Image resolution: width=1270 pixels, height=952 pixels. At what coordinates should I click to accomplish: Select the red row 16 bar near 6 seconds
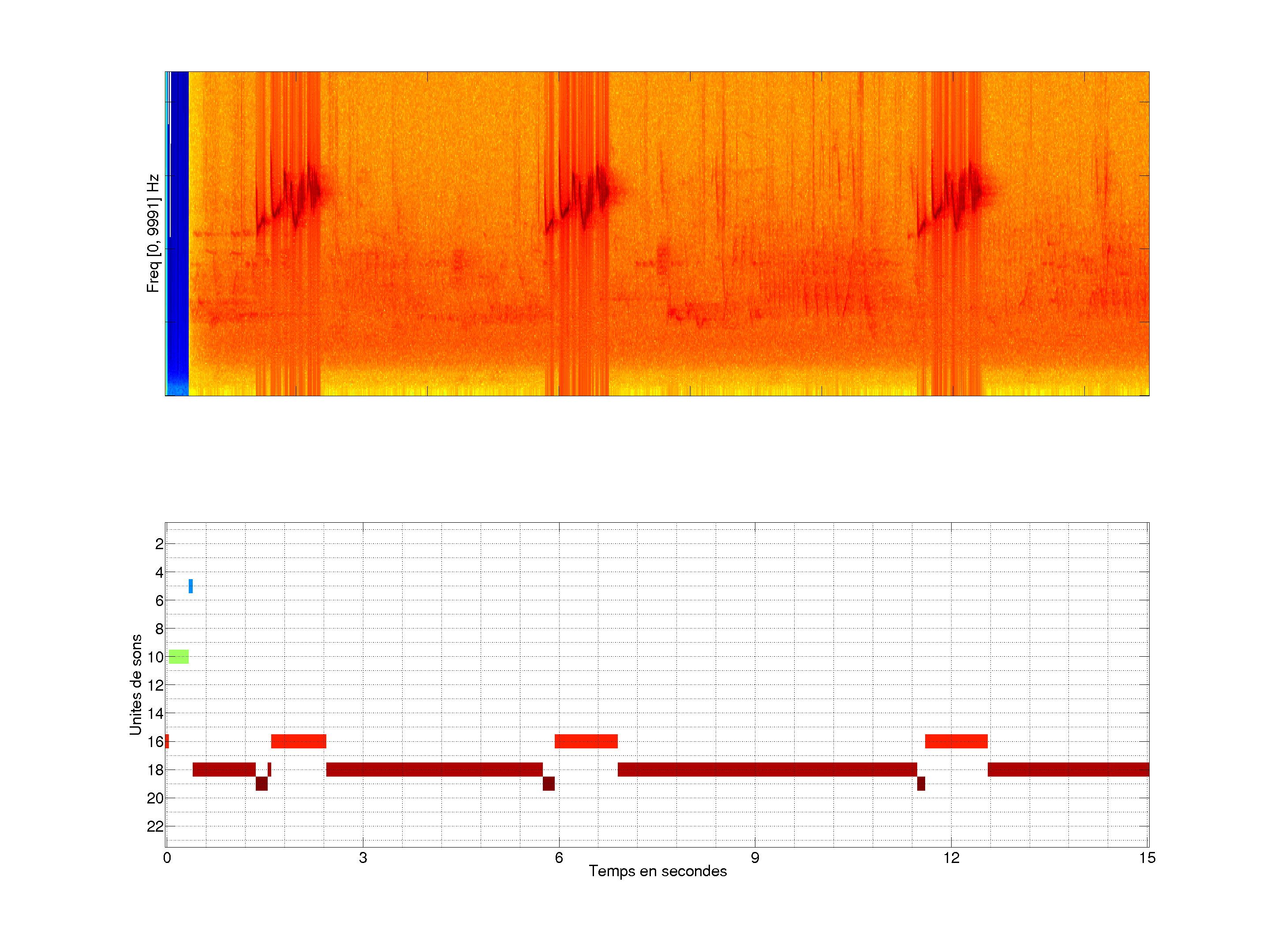point(586,741)
